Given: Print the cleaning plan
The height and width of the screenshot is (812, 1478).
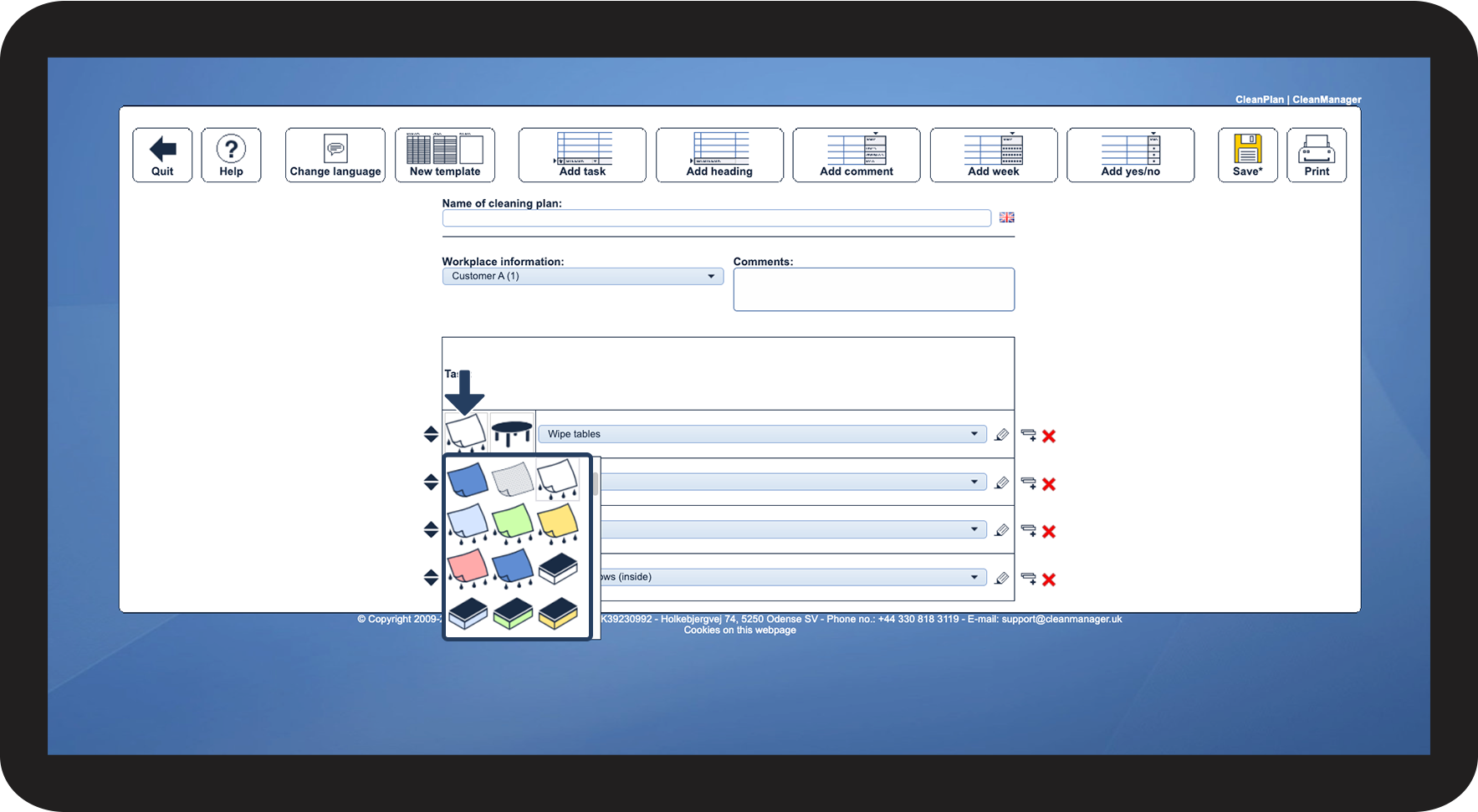Looking at the screenshot, I should coord(1317,155).
